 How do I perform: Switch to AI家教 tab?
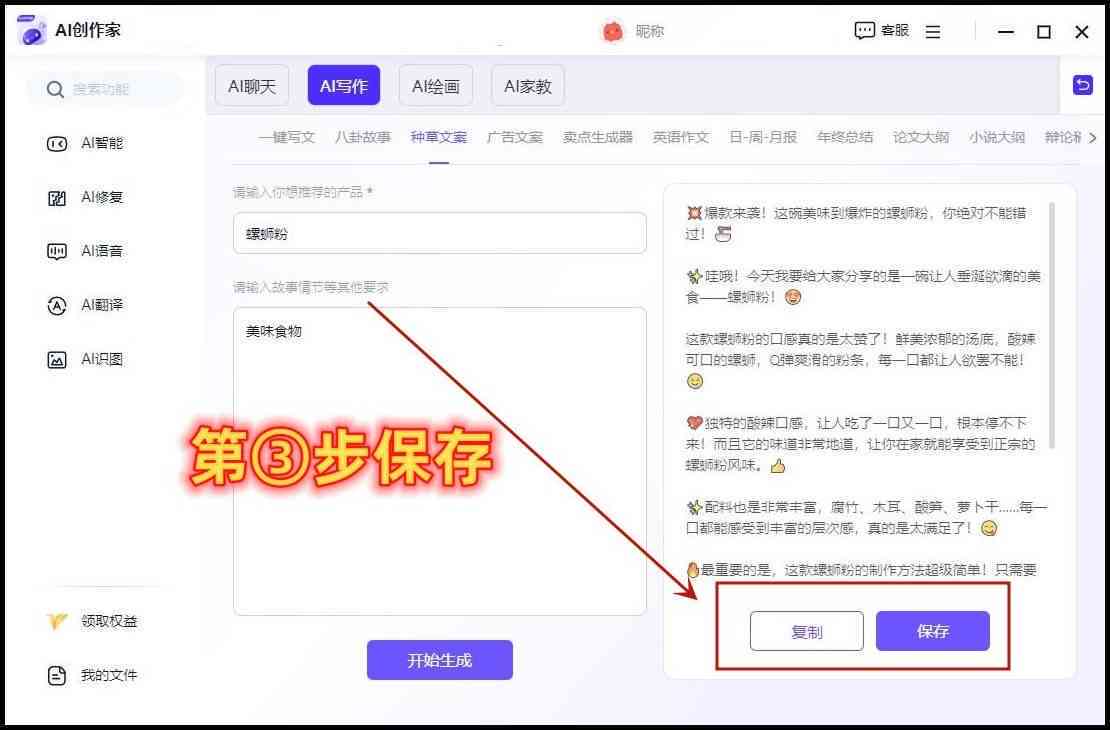[x=528, y=86]
